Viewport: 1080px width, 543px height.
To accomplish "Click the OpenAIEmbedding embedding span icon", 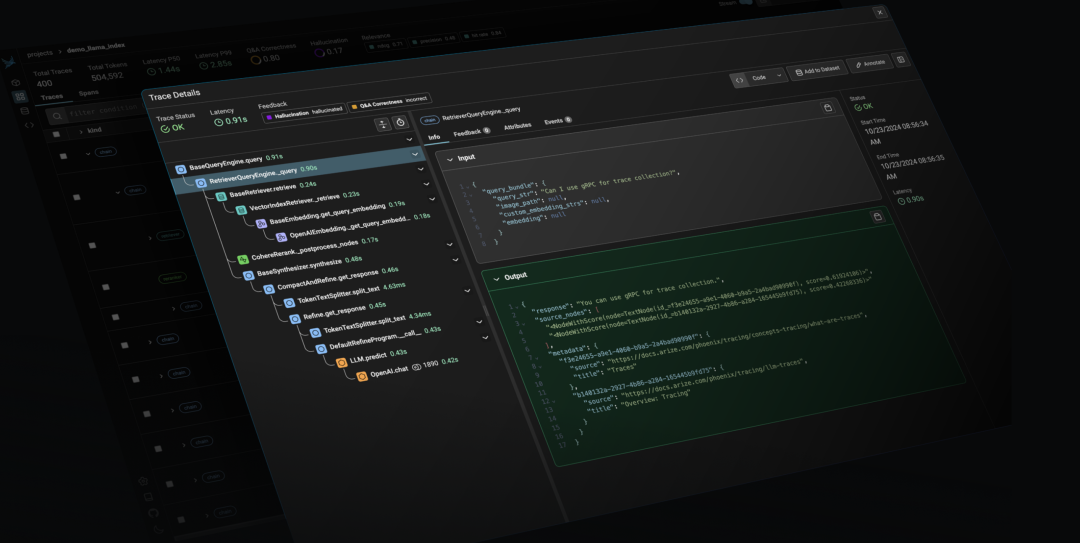I will pos(281,237).
